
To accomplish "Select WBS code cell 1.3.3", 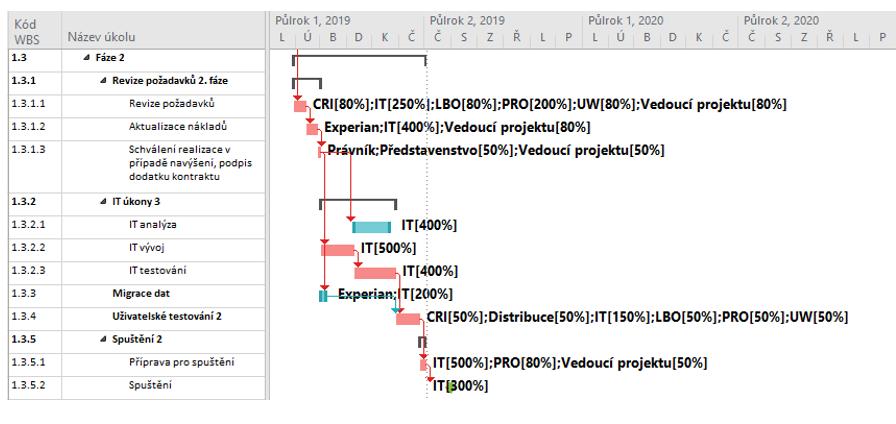I will [x=35, y=294].
